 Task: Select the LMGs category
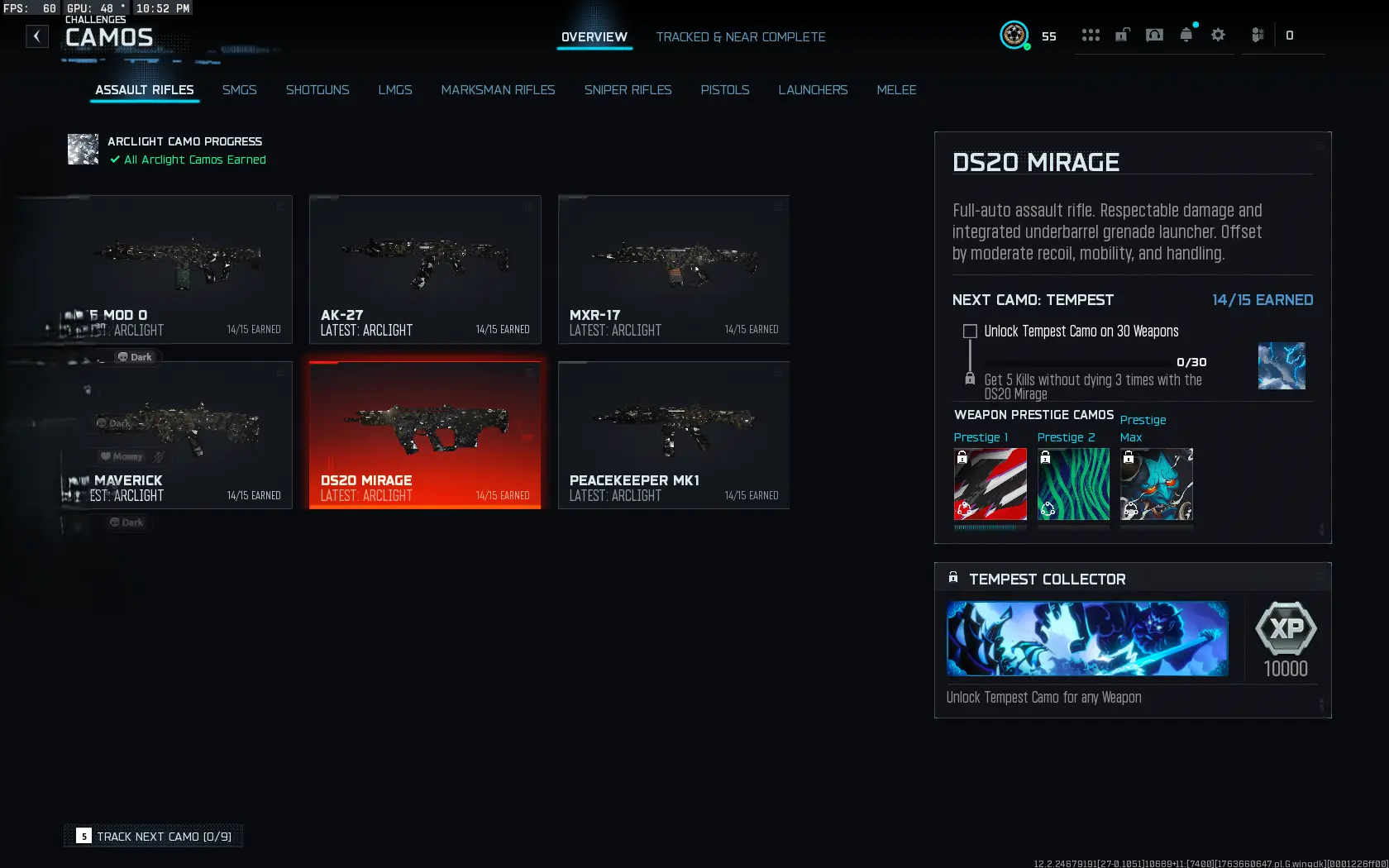pyautogui.click(x=395, y=90)
